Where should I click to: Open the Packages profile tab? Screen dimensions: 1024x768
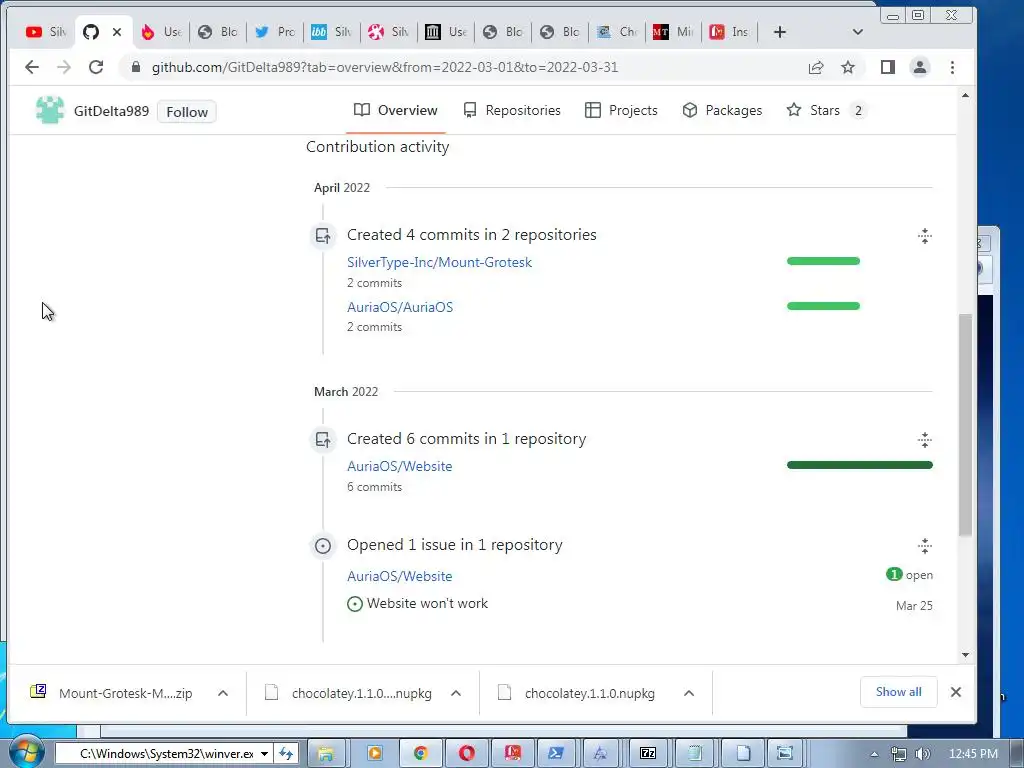pos(722,110)
